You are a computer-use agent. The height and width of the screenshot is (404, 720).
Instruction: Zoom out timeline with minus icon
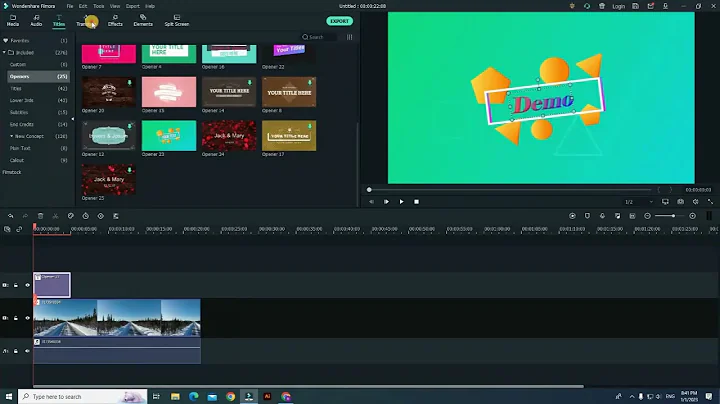pyautogui.click(x=647, y=216)
